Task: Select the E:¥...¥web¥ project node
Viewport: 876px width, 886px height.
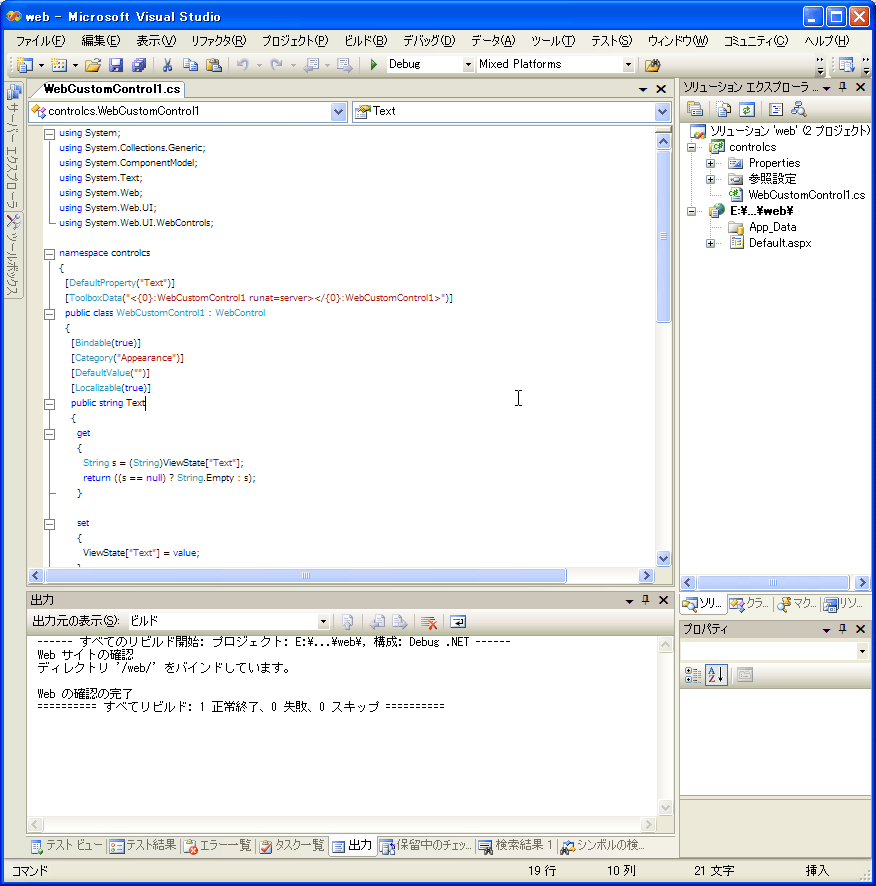Action: click(x=761, y=211)
